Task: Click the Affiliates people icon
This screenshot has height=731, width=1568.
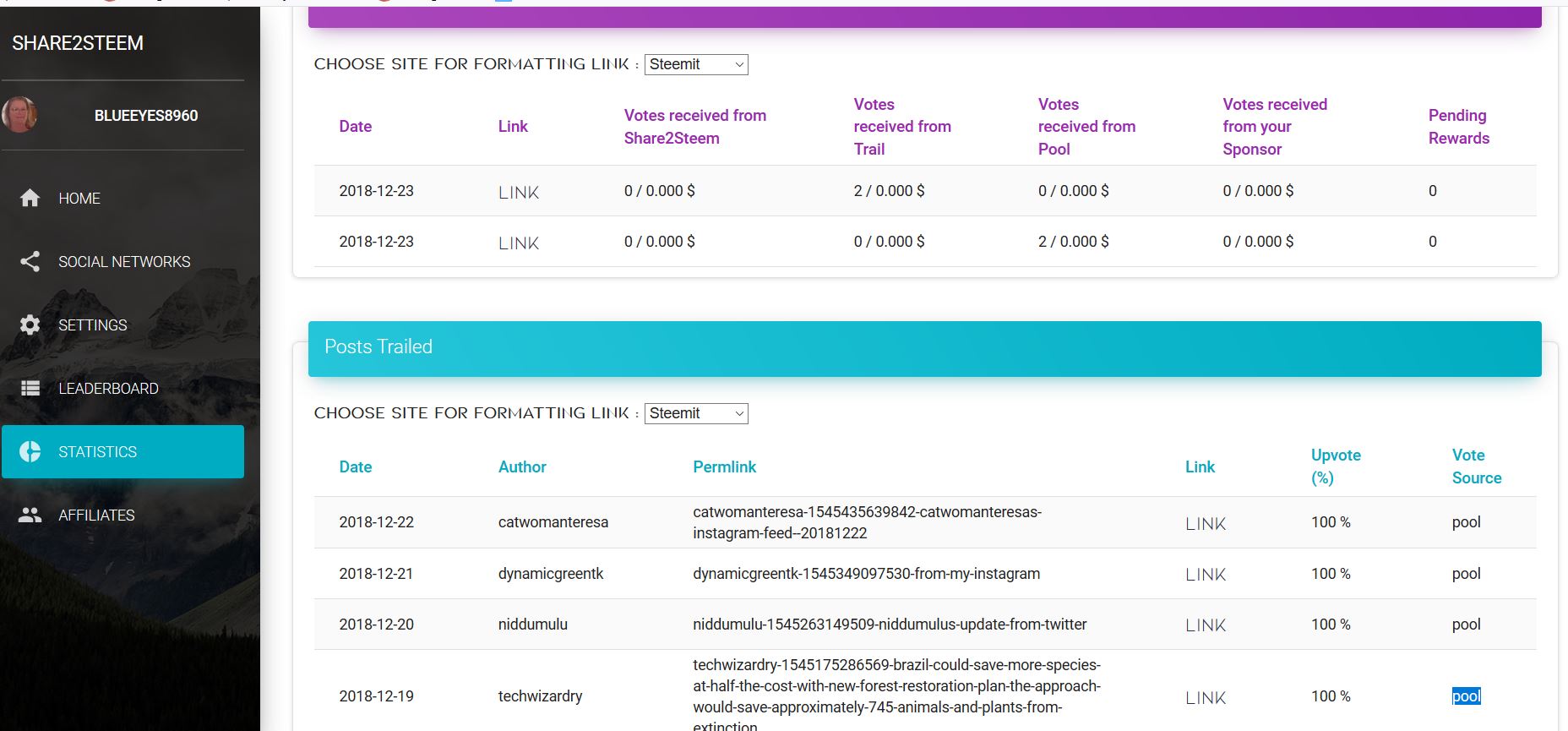Action: 30,515
